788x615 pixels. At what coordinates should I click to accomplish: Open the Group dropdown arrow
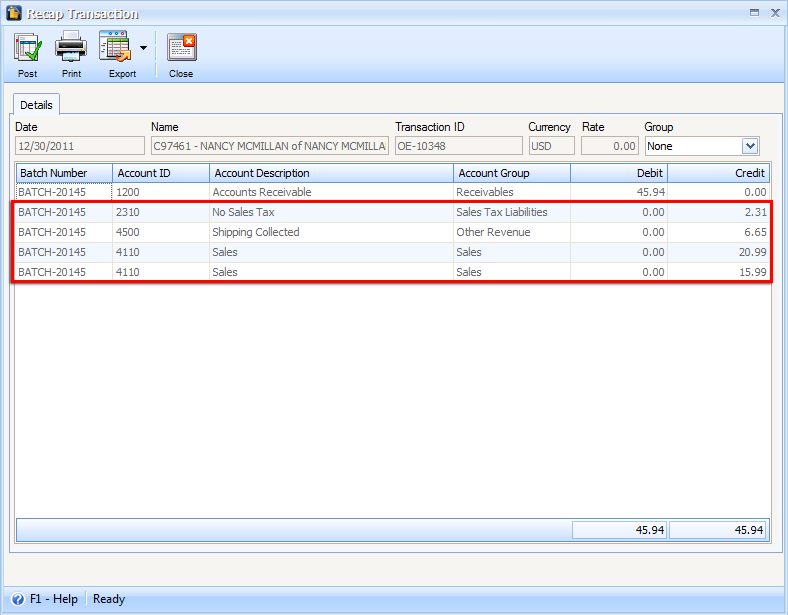tap(750, 146)
